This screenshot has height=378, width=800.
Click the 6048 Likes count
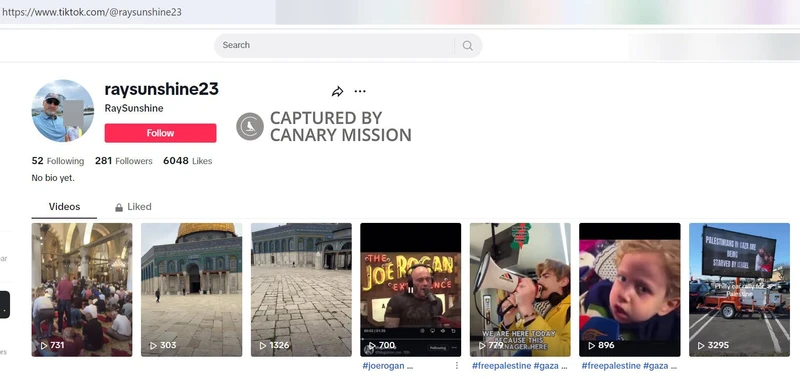[x=187, y=161]
